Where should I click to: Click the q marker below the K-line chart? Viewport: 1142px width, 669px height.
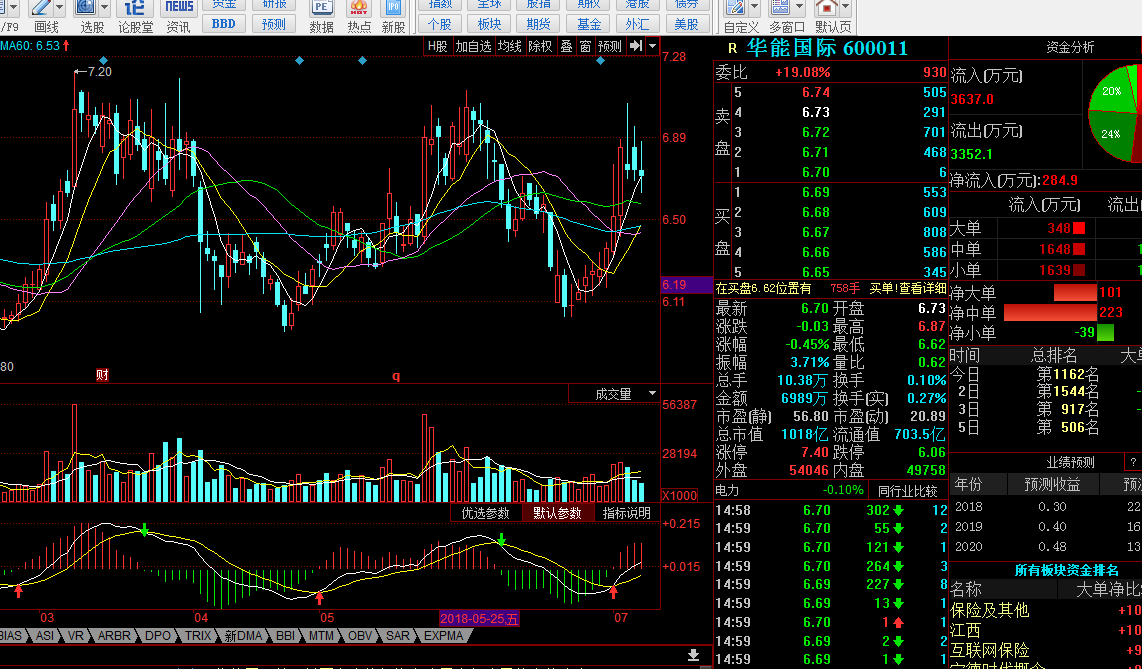[396, 376]
